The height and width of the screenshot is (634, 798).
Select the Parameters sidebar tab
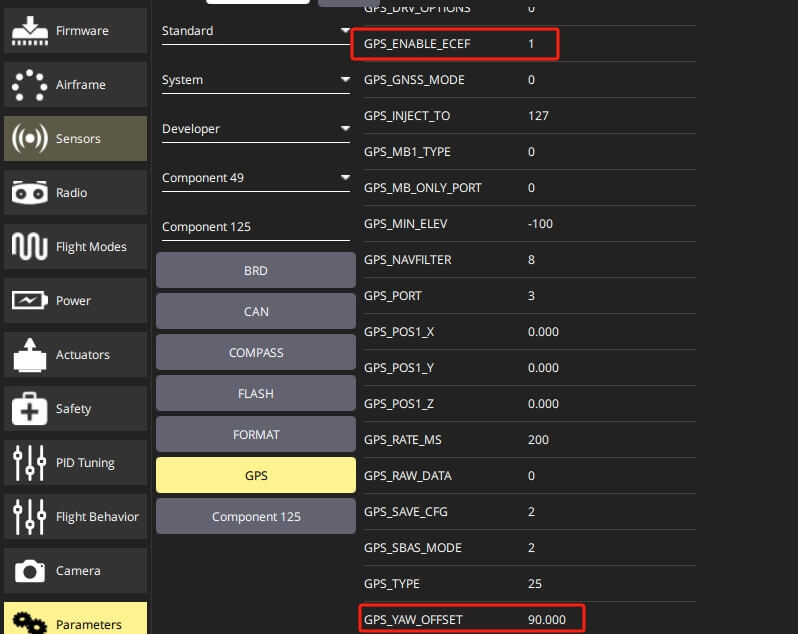[75, 619]
